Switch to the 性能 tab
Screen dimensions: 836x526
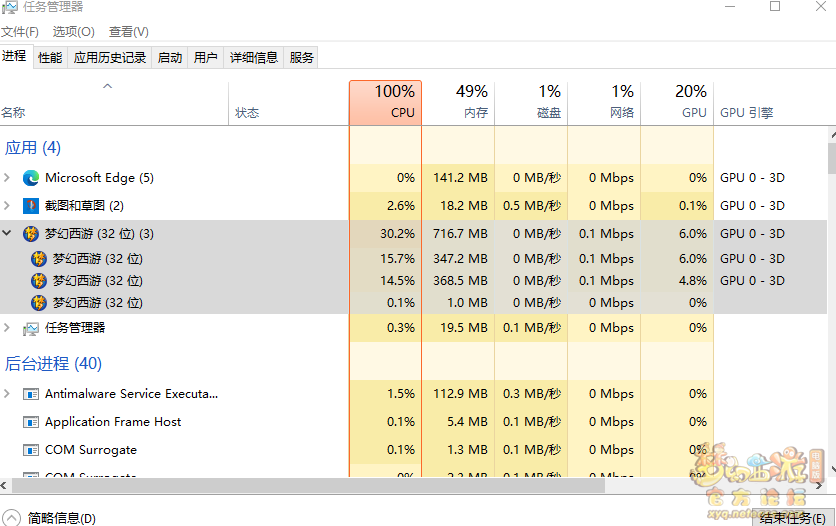click(x=50, y=58)
